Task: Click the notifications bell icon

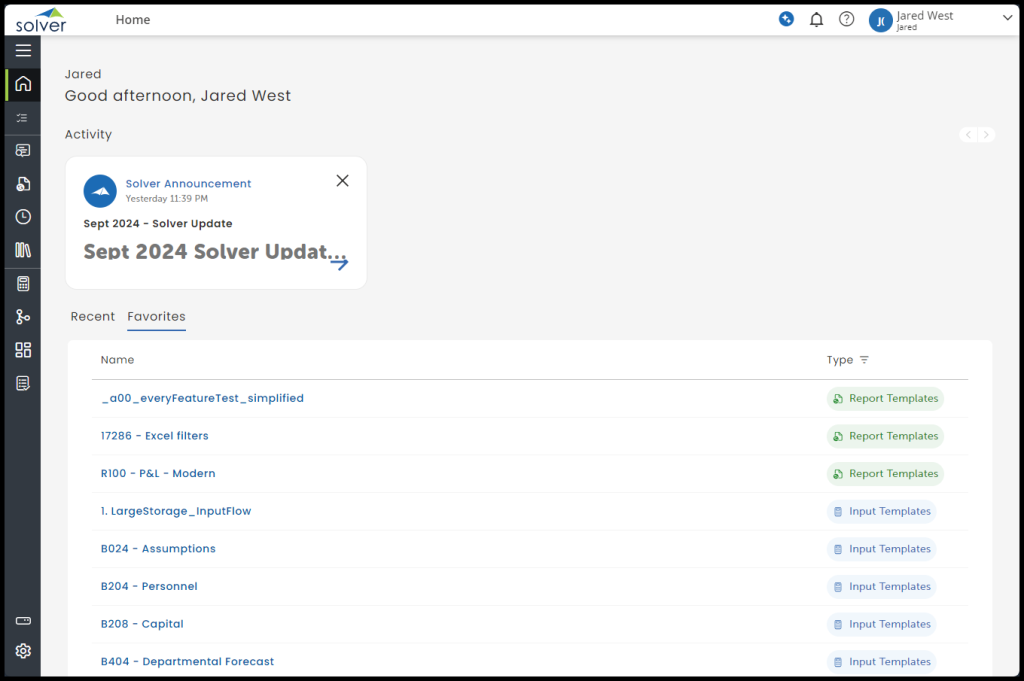Action: click(816, 19)
